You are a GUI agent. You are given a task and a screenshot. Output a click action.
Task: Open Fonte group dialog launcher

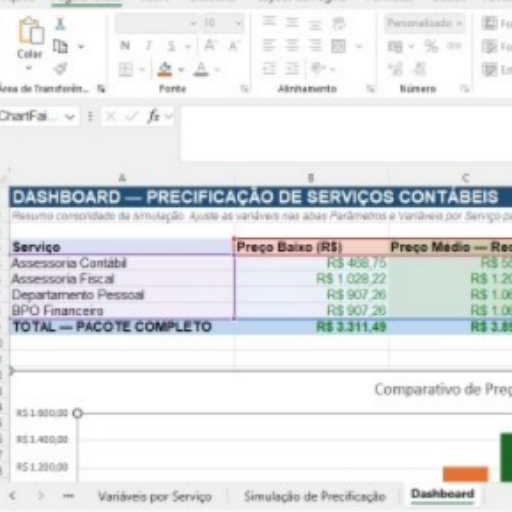(x=245, y=89)
